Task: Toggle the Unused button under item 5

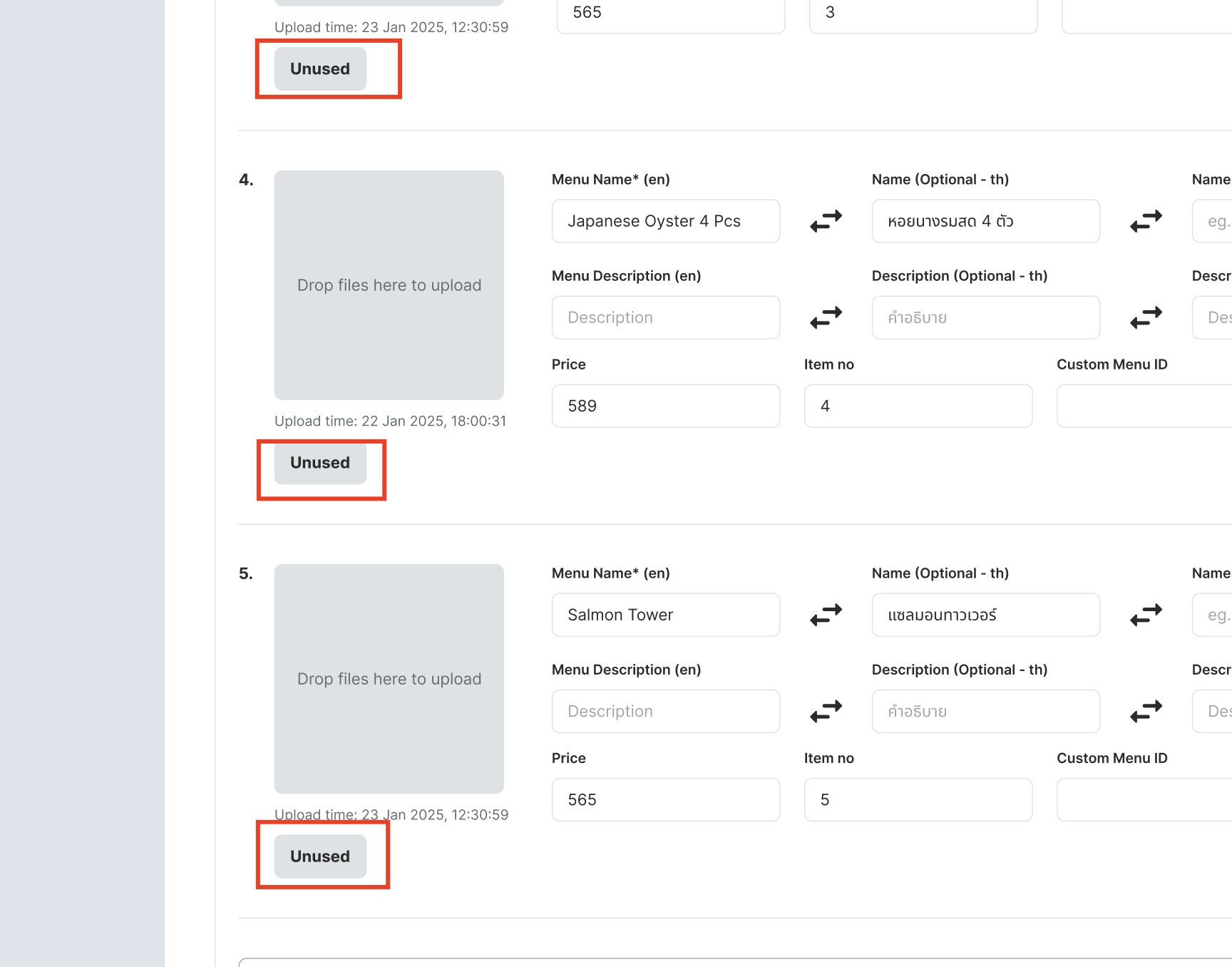Action: tap(320, 856)
